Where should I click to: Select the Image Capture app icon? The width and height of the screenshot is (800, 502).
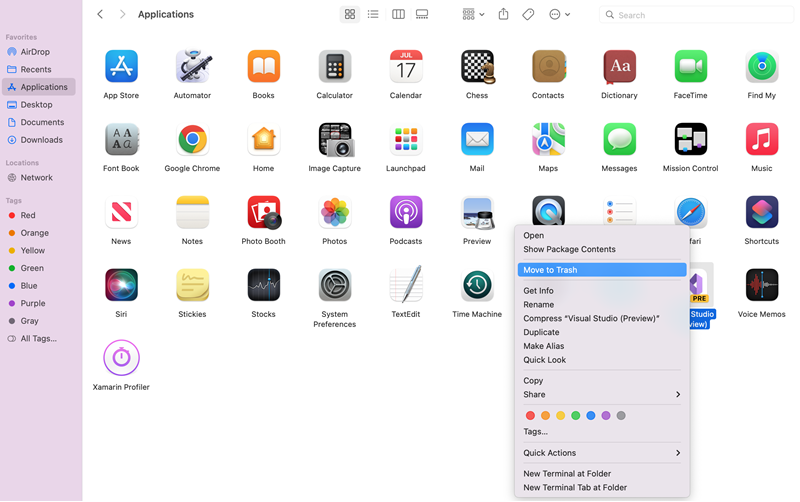tap(336, 139)
